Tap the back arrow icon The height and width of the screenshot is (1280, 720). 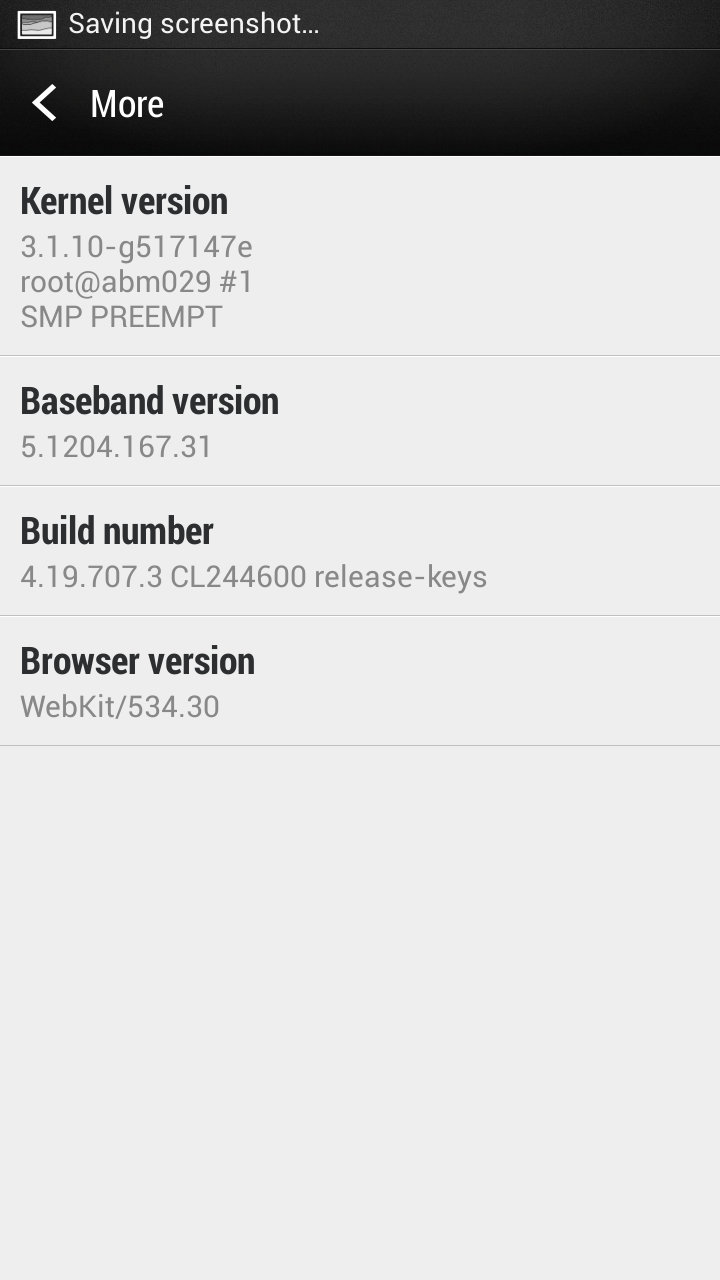[x=44, y=103]
